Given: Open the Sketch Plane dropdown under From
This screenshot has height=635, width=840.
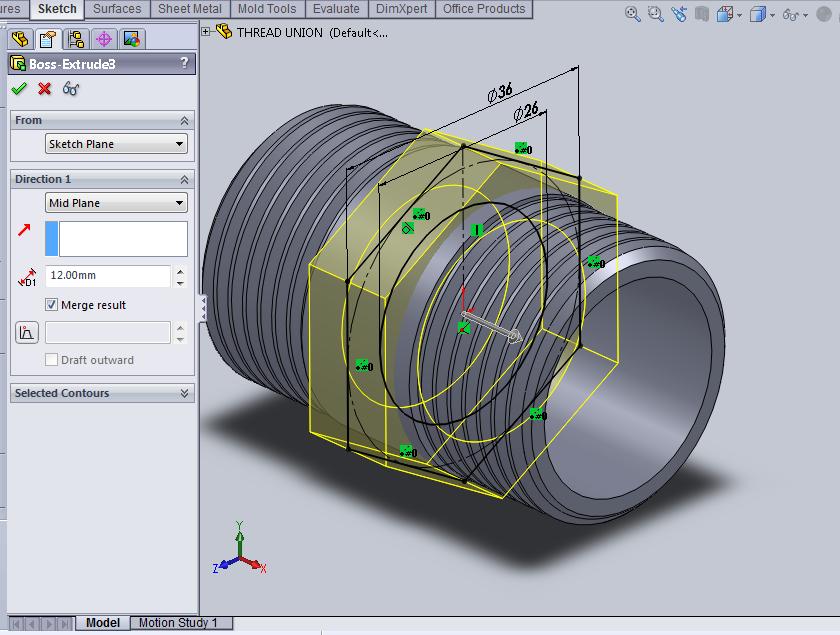Looking at the screenshot, I should (115, 143).
